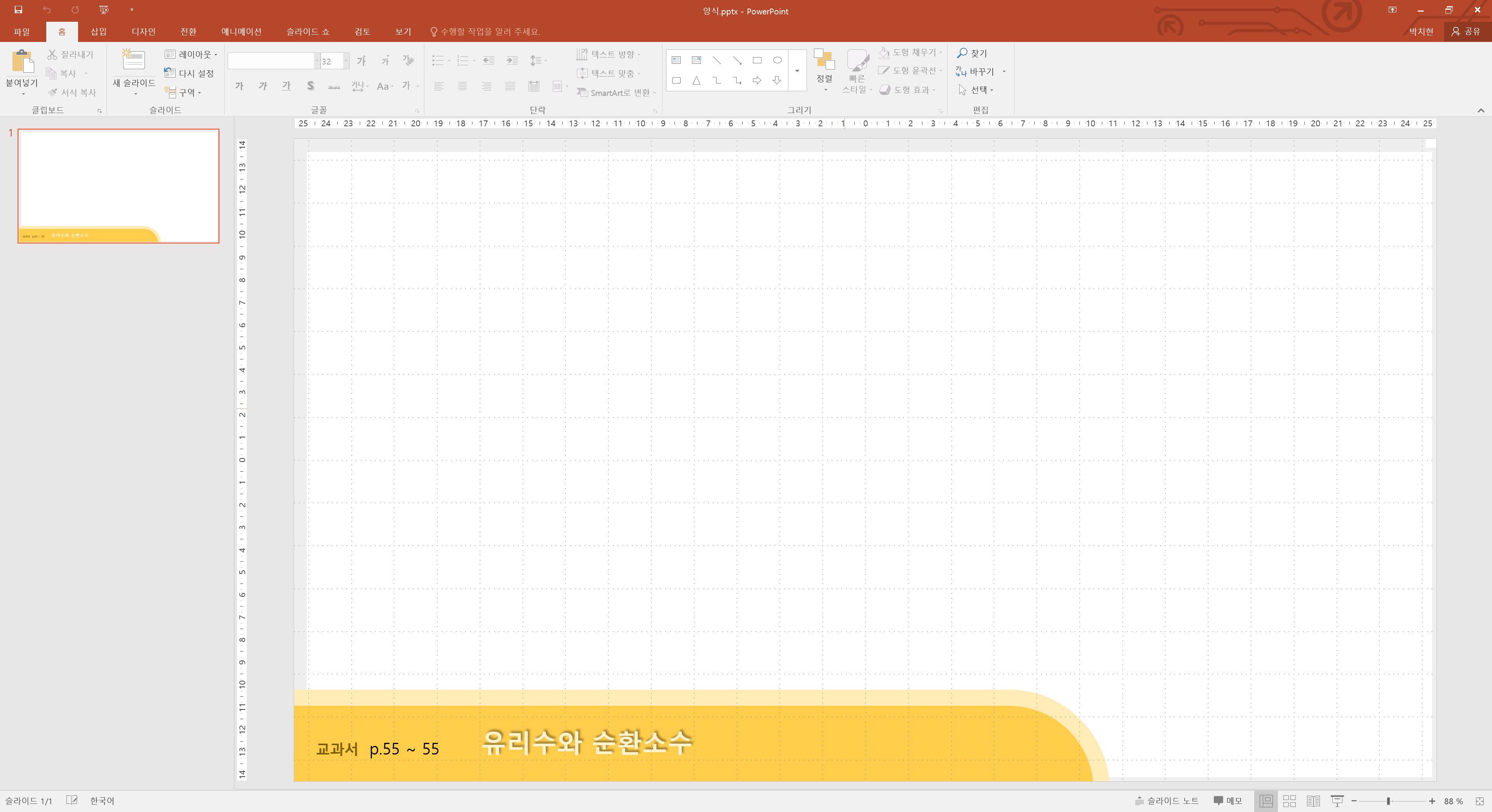This screenshot has height=812, width=1492.
Task: Toggle Normal view button in status bar
Action: (1266, 801)
